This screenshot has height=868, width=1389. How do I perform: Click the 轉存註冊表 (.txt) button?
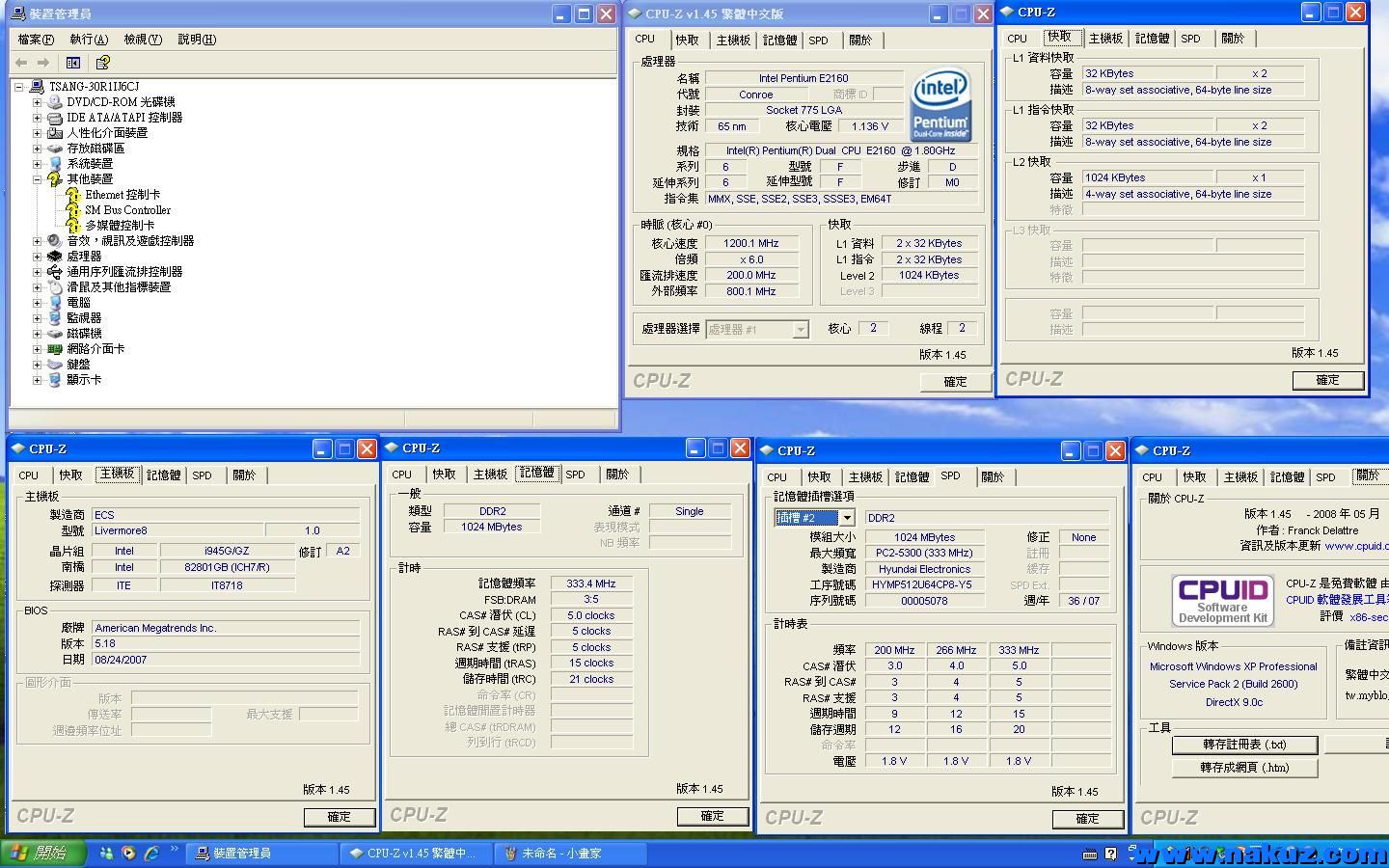click(x=1244, y=745)
